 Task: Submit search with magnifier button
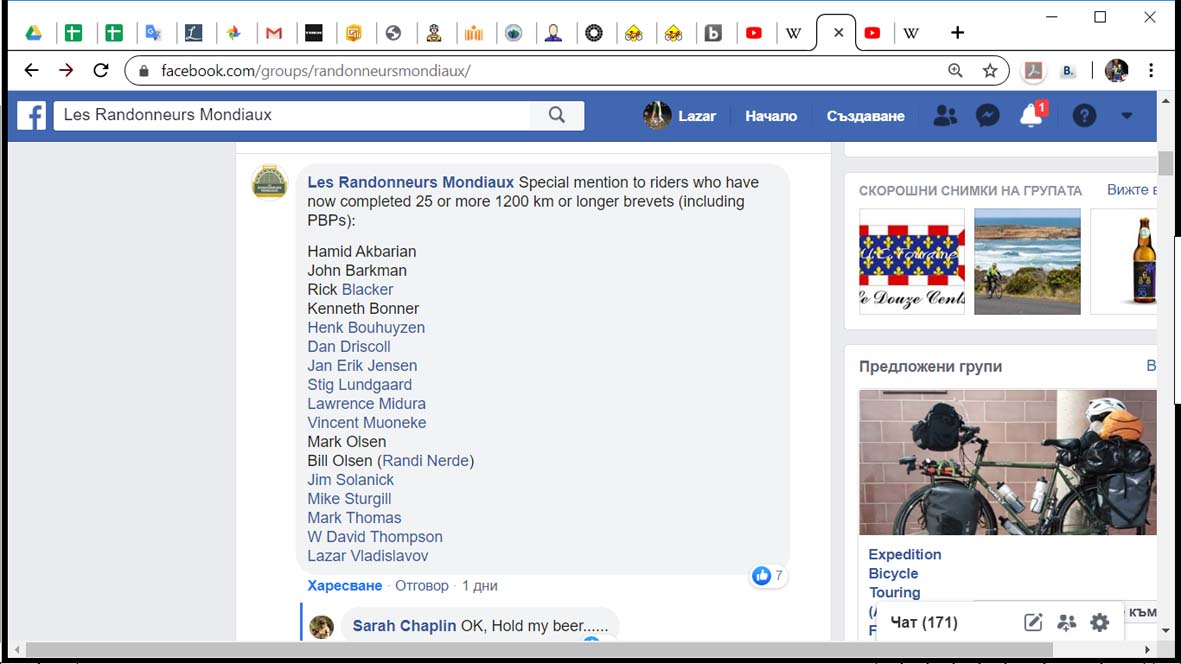click(x=557, y=115)
